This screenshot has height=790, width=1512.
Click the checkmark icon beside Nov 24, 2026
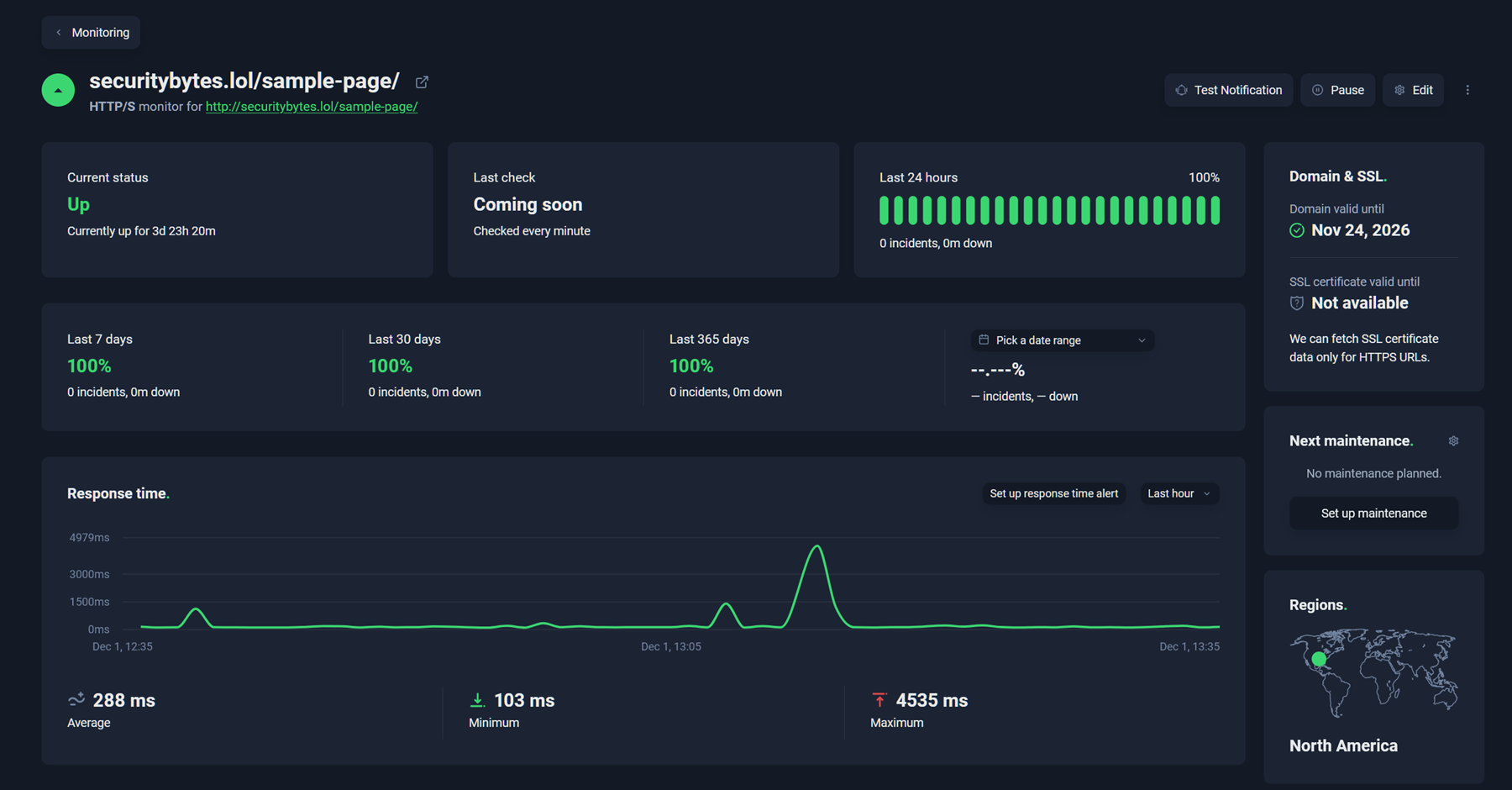[x=1296, y=230]
